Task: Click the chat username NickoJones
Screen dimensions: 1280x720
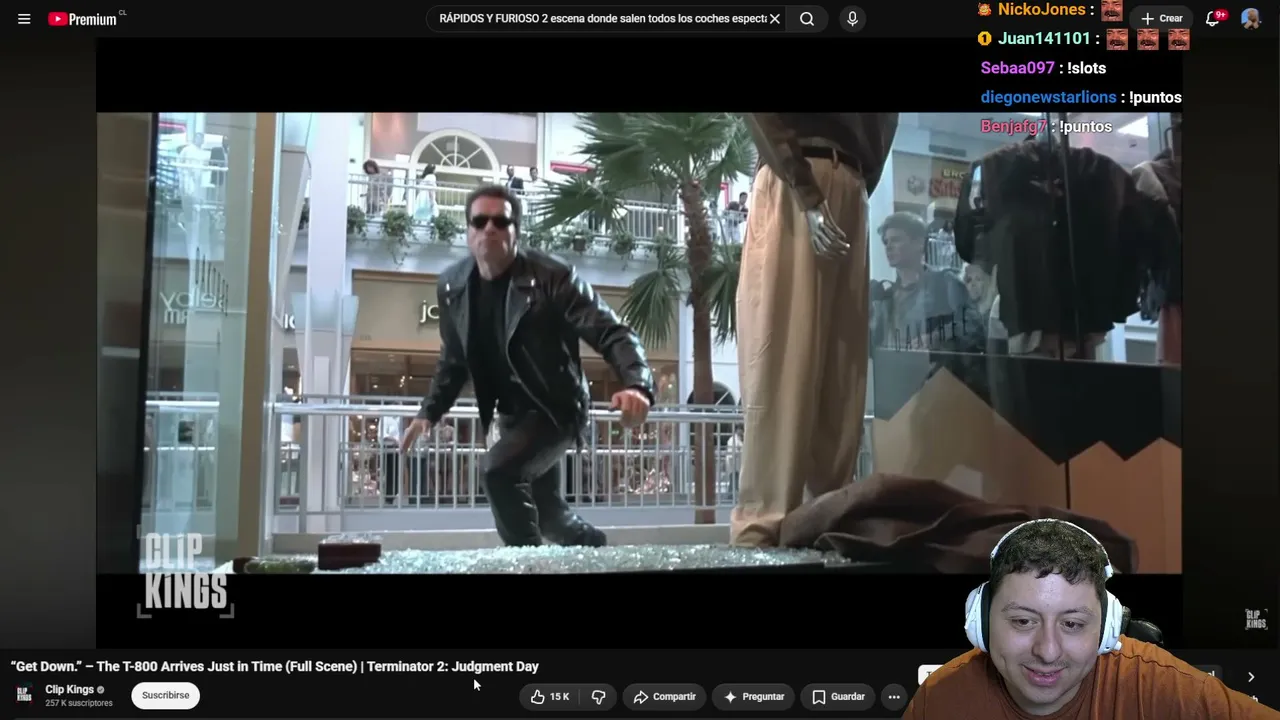Action: [1042, 9]
